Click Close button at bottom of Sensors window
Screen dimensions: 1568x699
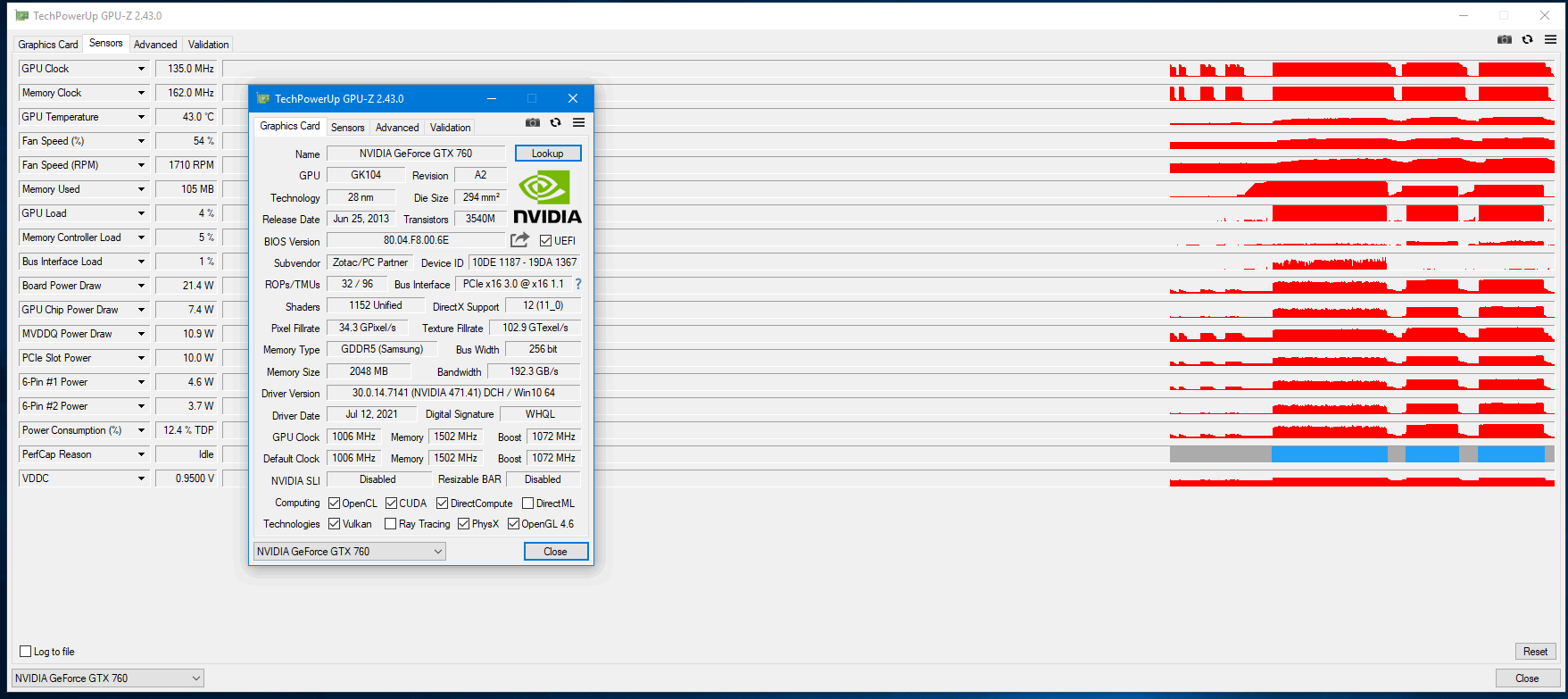pos(1527,678)
